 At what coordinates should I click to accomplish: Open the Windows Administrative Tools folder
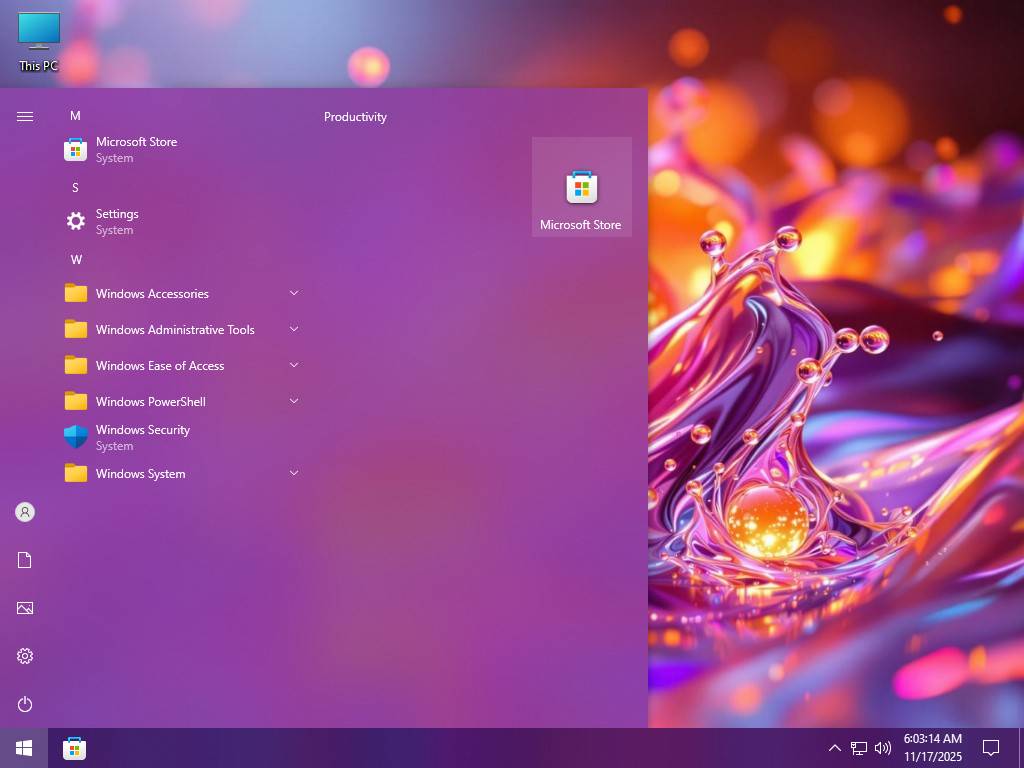point(183,329)
